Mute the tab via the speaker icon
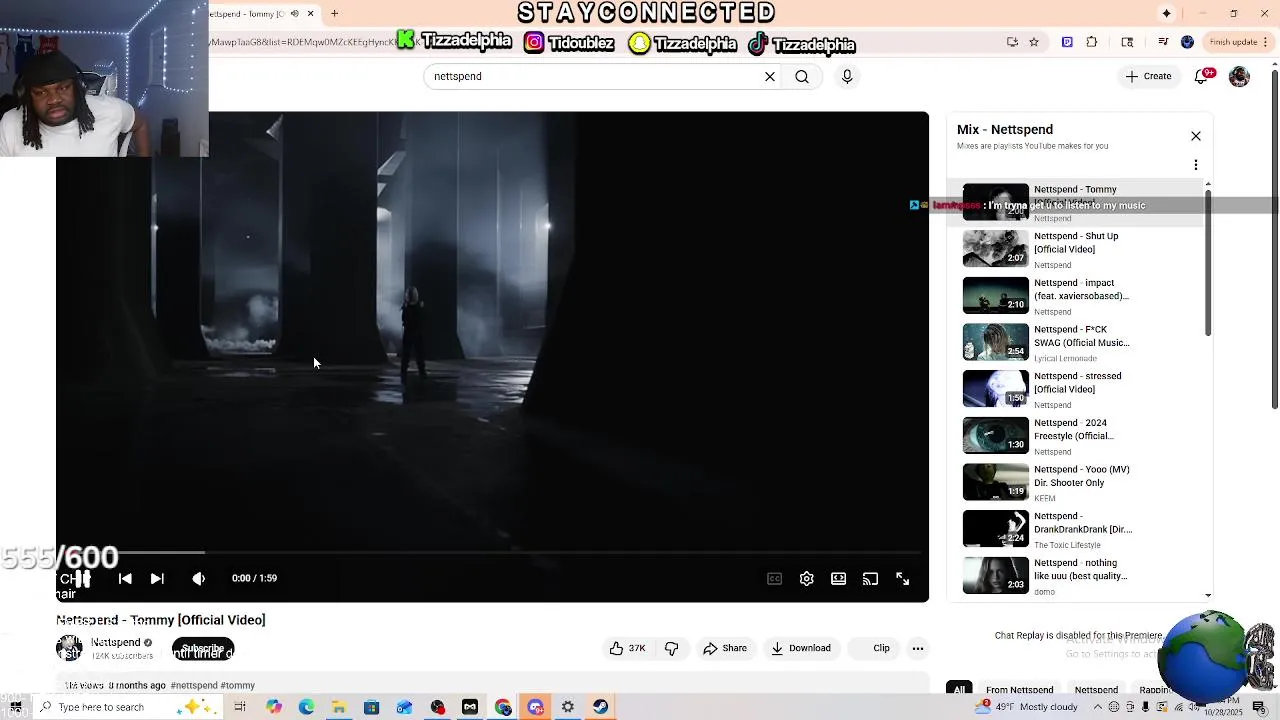 [294, 13]
